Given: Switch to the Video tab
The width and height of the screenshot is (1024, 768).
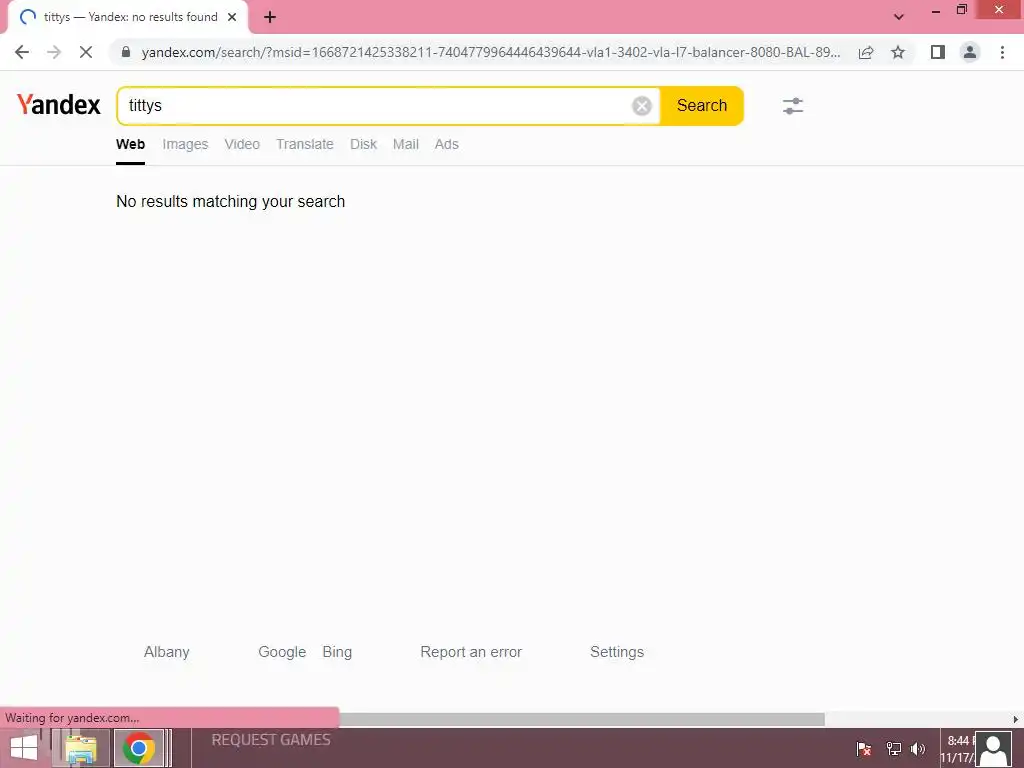Looking at the screenshot, I should (x=242, y=144).
